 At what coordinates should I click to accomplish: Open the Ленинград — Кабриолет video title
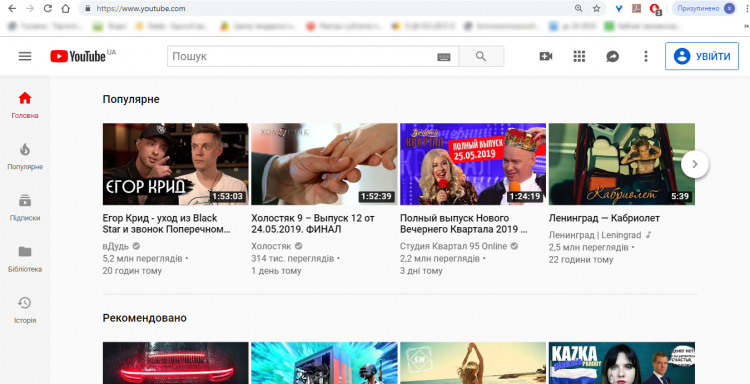point(604,218)
